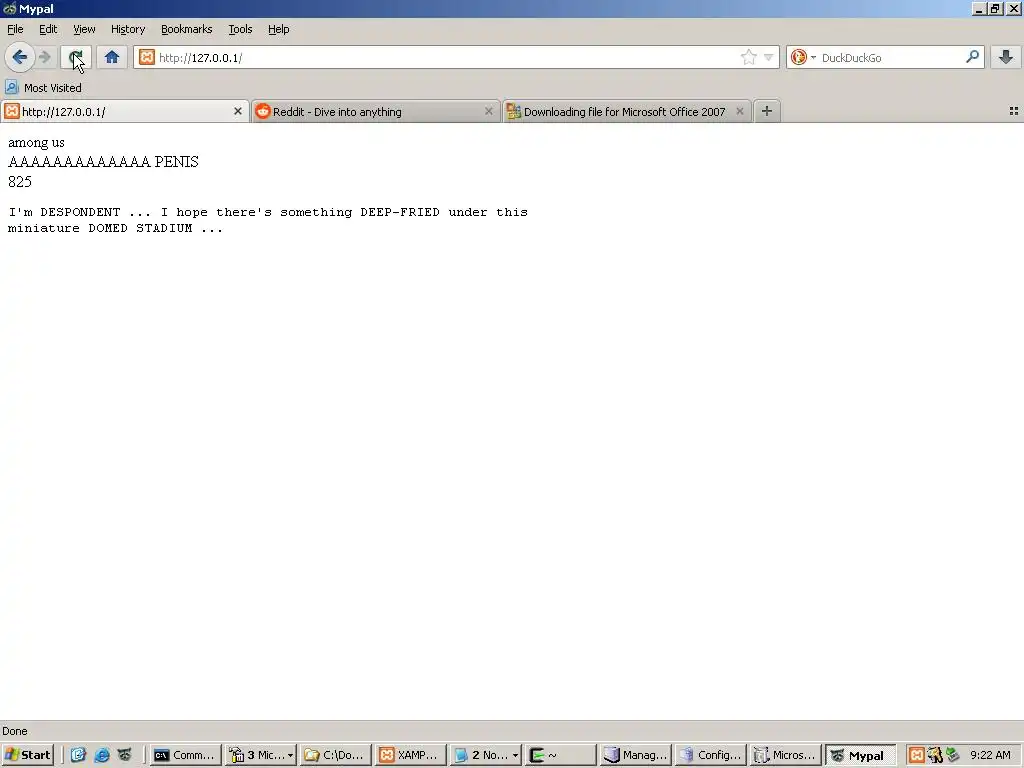Click the 'miniature DOMED STADIUM' text line

point(115,228)
